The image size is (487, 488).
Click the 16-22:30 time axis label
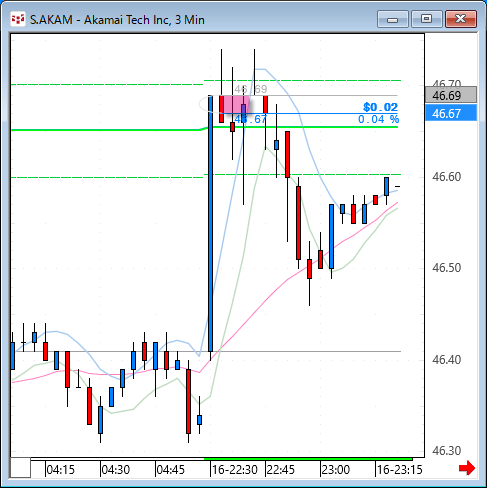(x=235, y=470)
